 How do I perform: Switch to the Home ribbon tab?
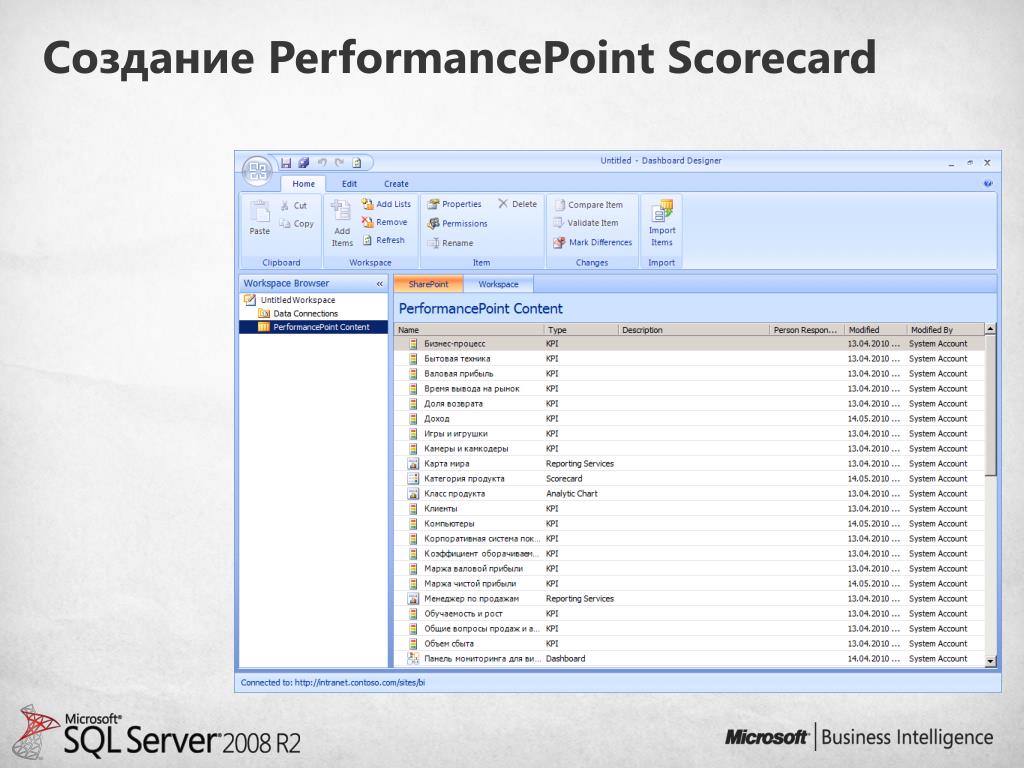(x=303, y=184)
